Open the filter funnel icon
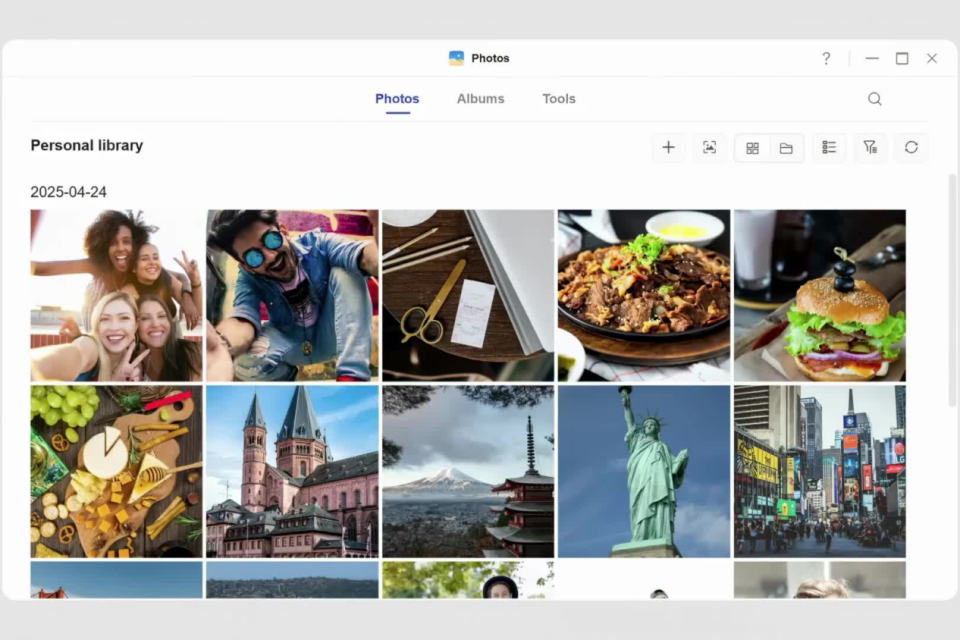 tap(870, 148)
